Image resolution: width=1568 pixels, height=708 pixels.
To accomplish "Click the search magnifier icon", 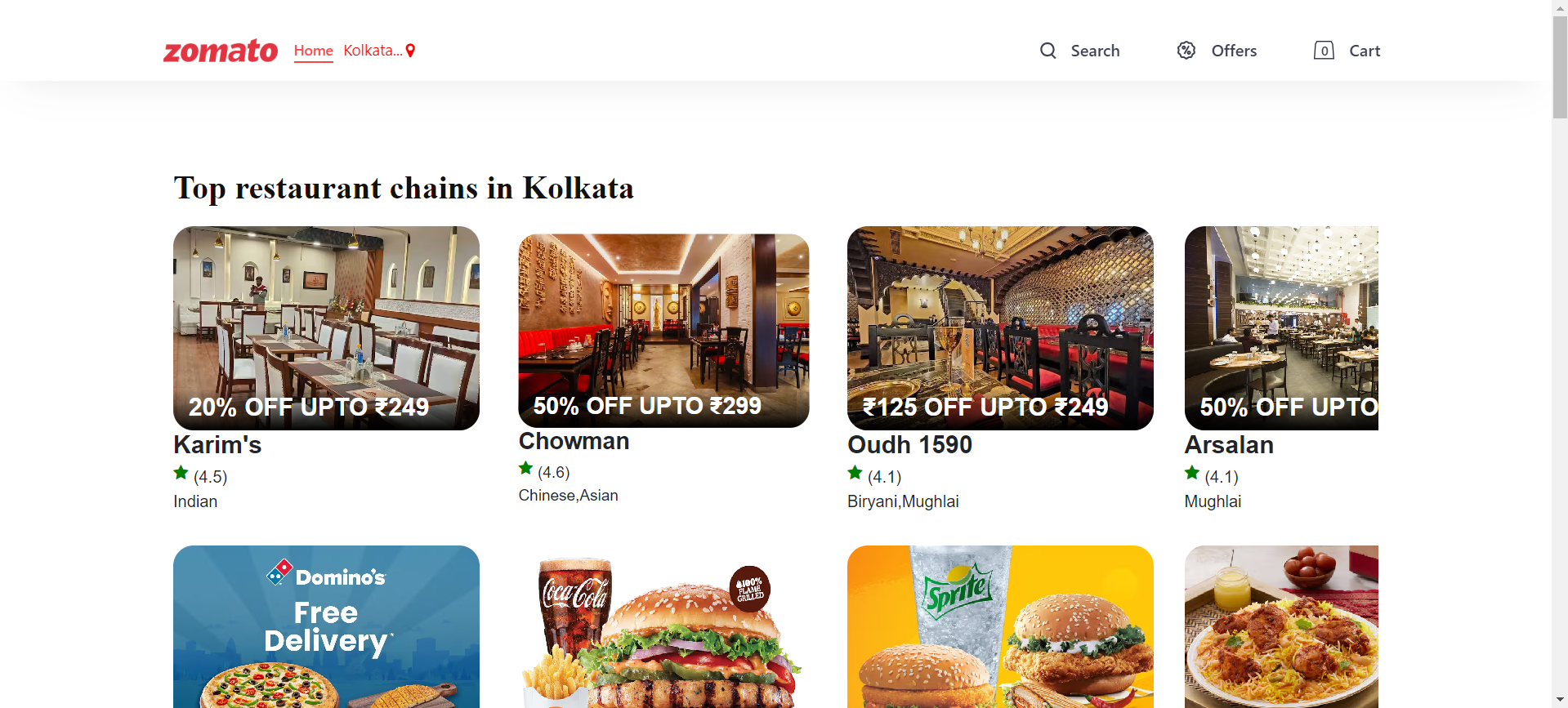I will 1048,51.
